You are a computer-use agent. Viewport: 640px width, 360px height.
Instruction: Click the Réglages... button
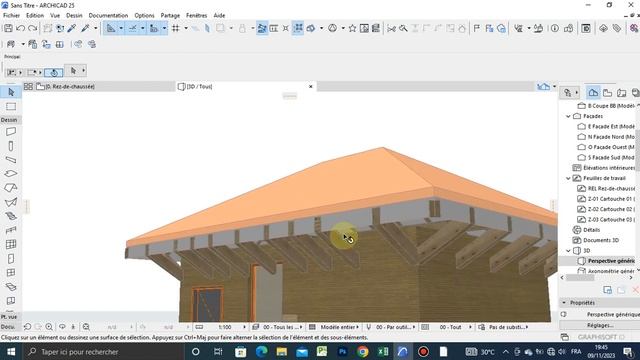point(600,325)
